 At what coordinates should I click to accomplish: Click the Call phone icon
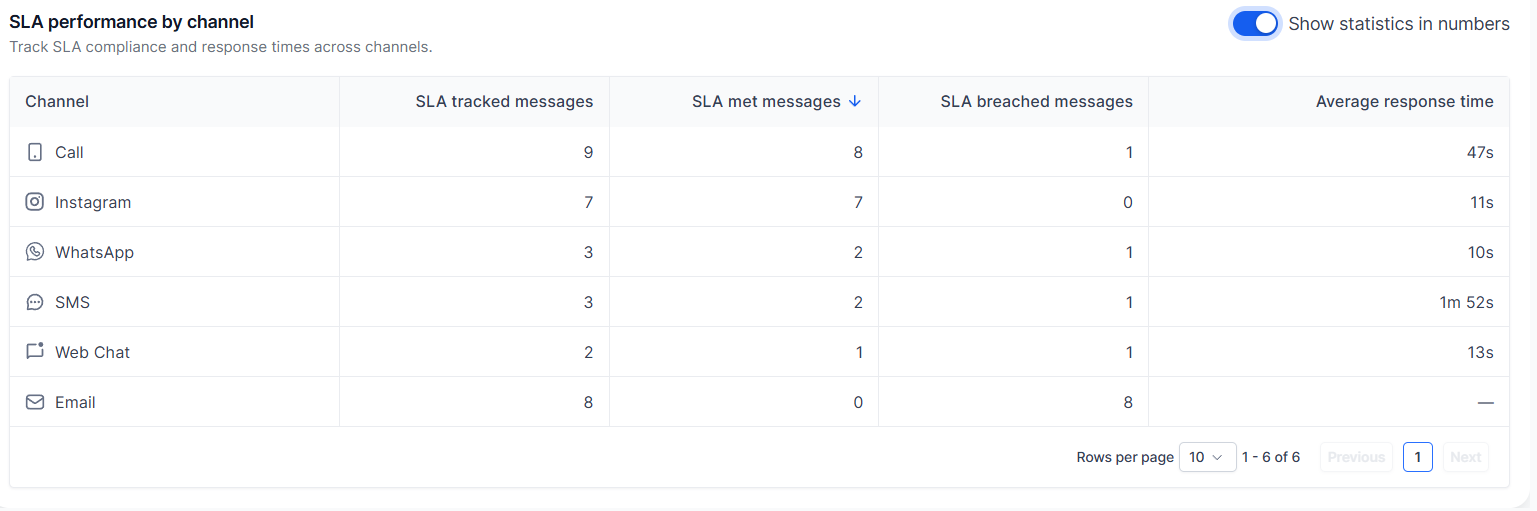click(x=35, y=152)
